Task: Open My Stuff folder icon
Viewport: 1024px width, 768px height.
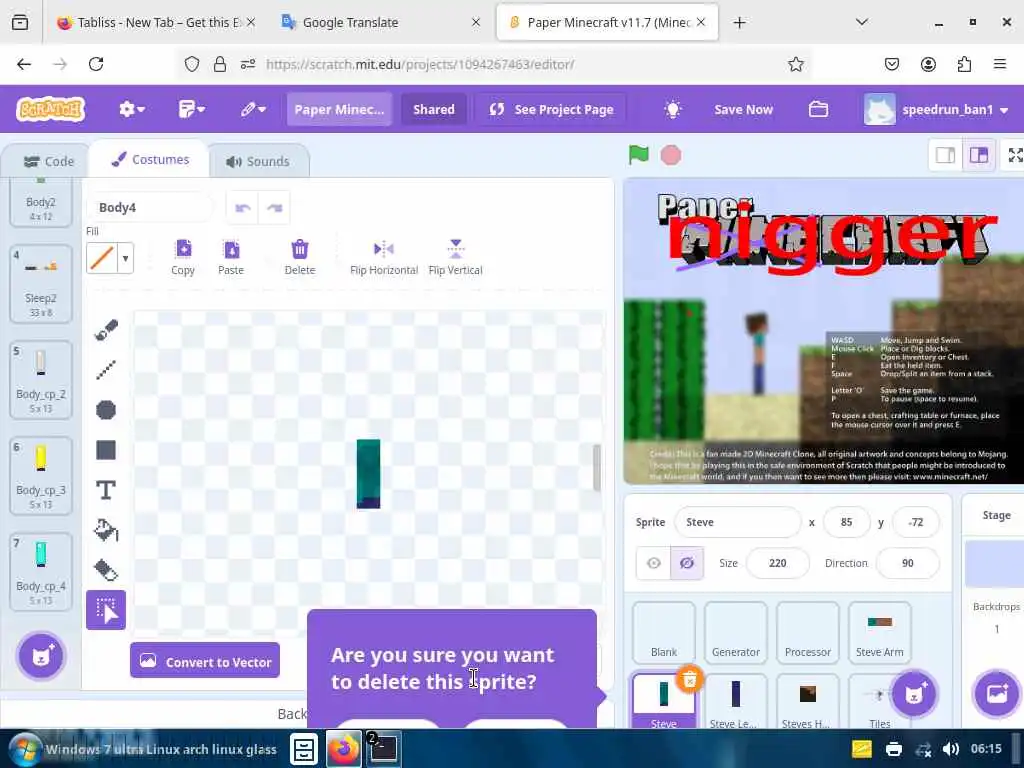Action: point(818,109)
